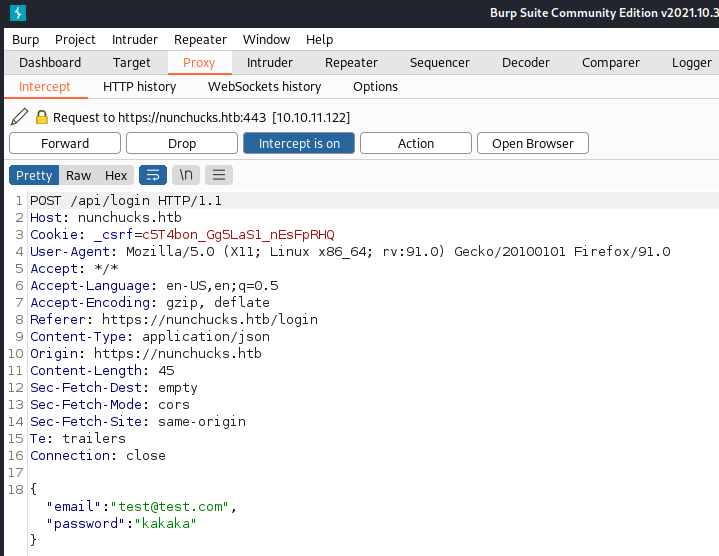Click the Forward button
The image size is (719, 556).
pos(65,143)
